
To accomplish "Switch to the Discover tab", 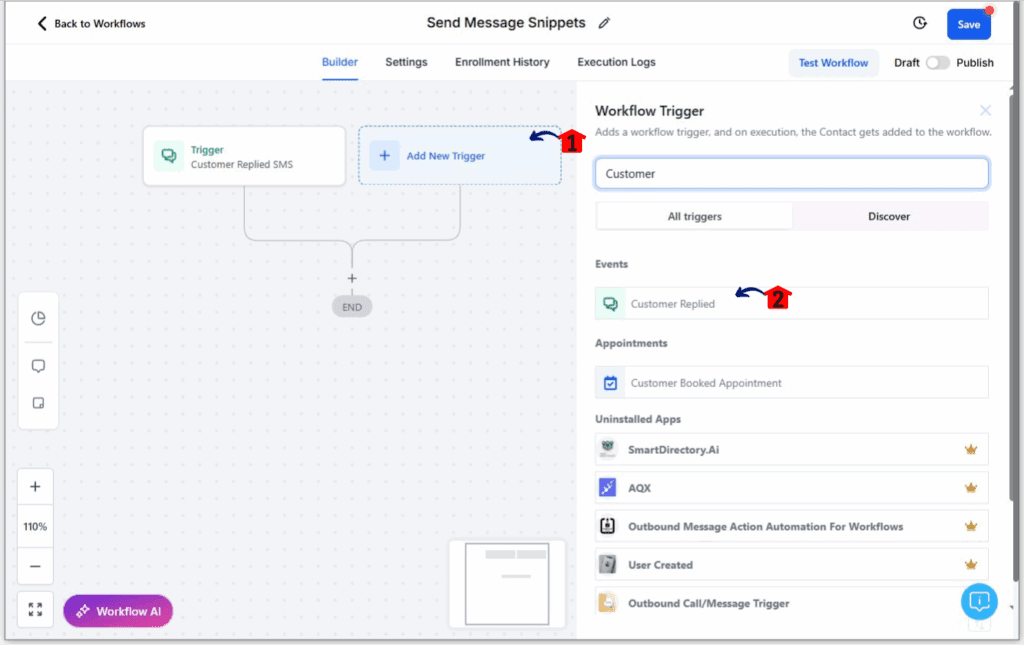I will 889,216.
